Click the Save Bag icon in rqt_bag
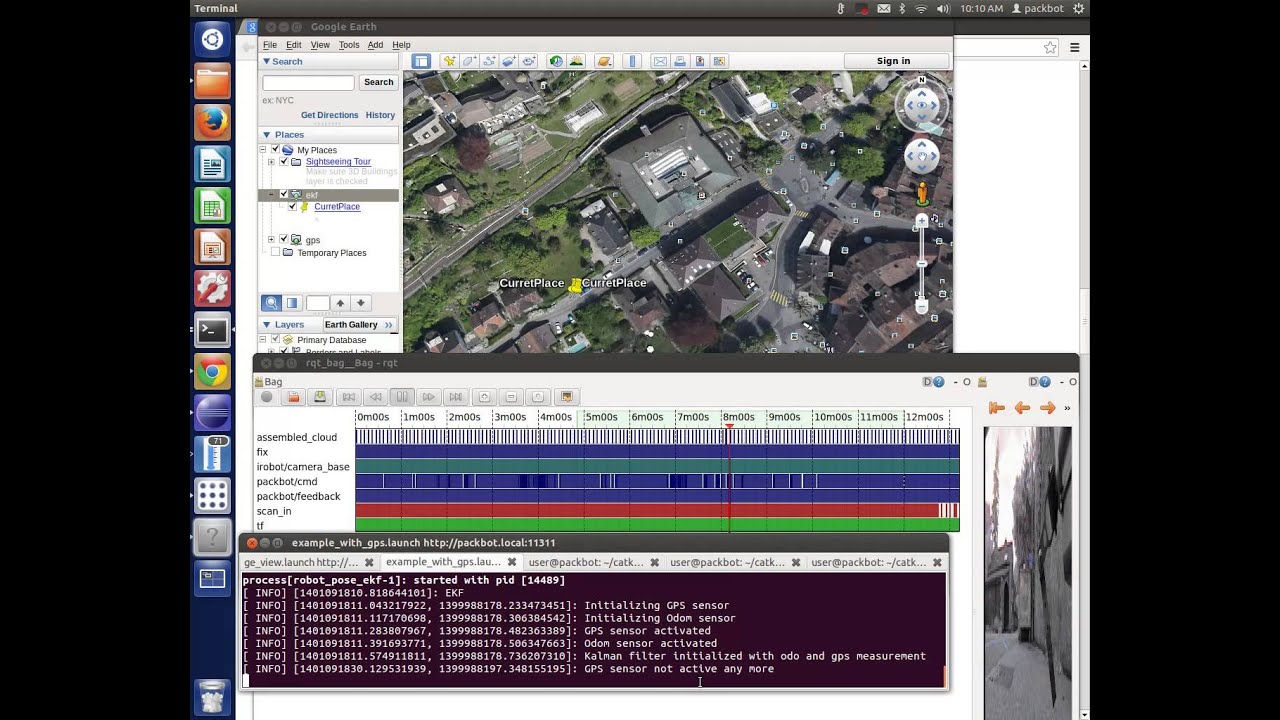Viewport: 1280px width, 720px height. 320,397
